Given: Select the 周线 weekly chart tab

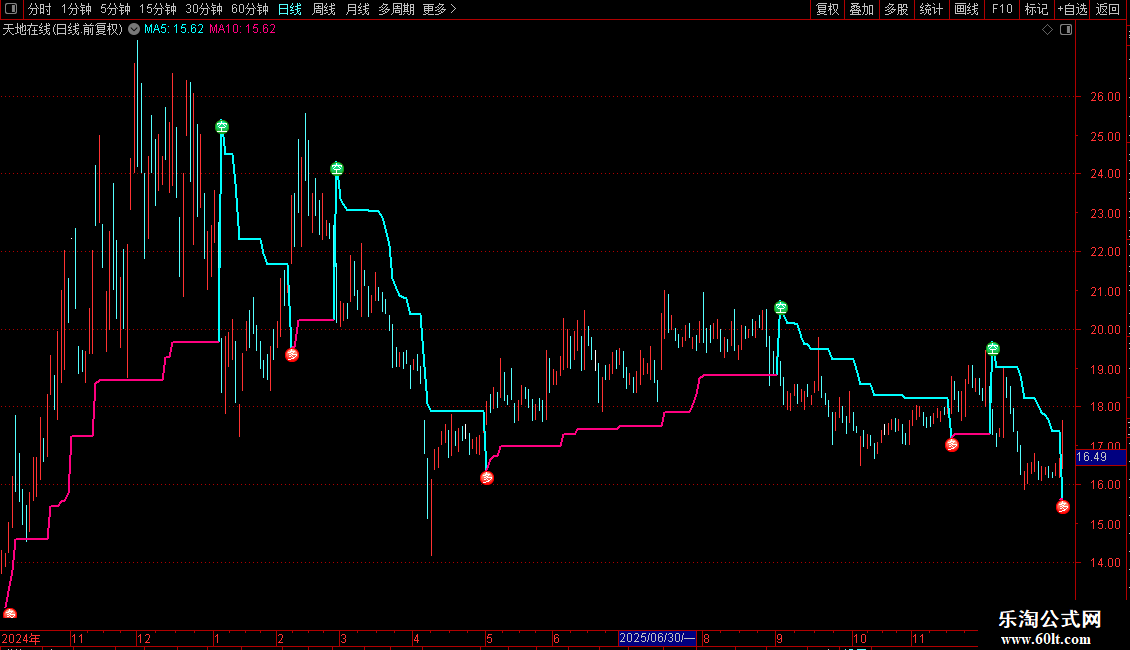Looking at the screenshot, I should click(324, 9).
